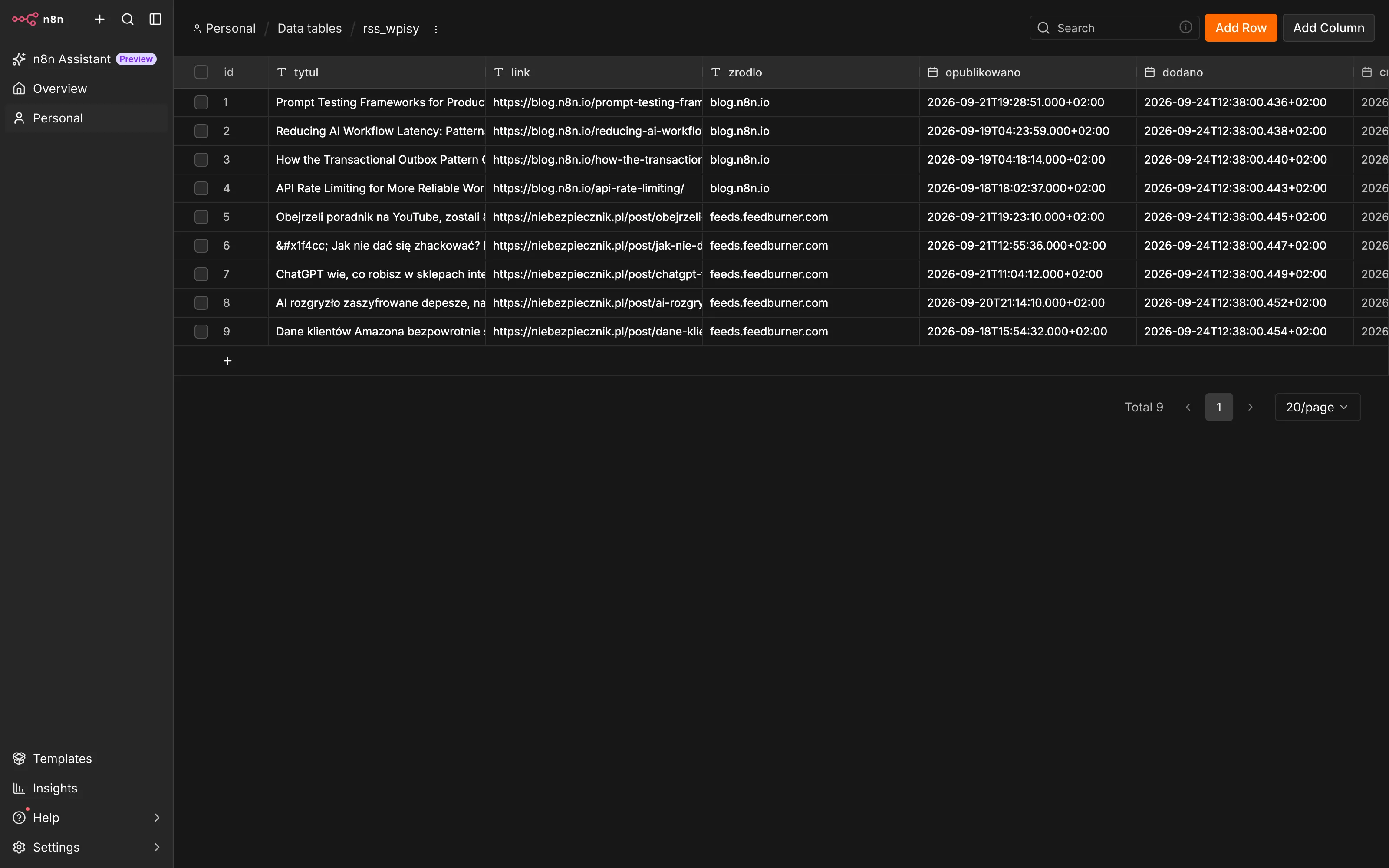1389x868 pixels.
Task: Select the checkbox for row 5
Action: 201,217
